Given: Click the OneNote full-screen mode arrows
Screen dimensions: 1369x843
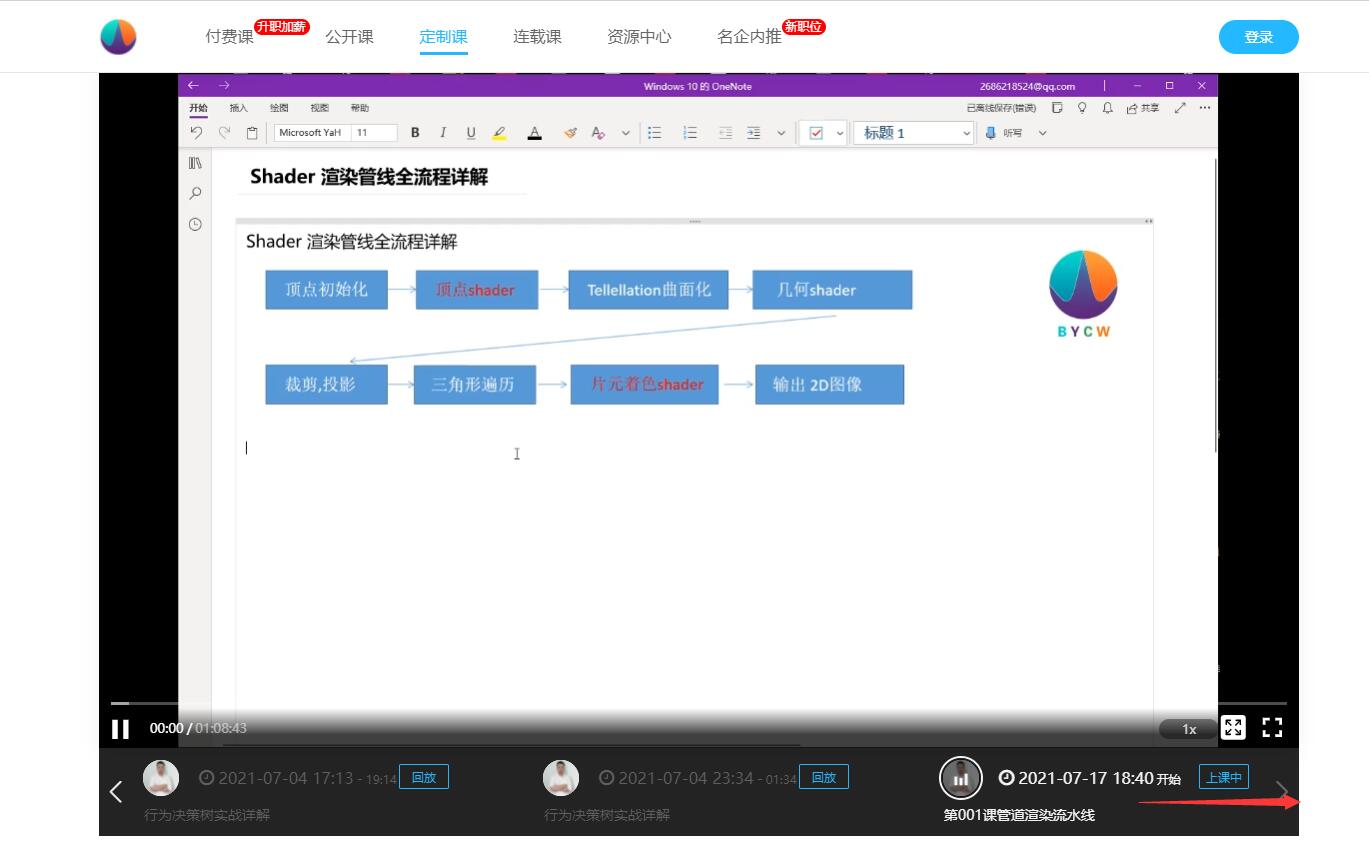Looking at the screenshot, I should [x=1180, y=108].
